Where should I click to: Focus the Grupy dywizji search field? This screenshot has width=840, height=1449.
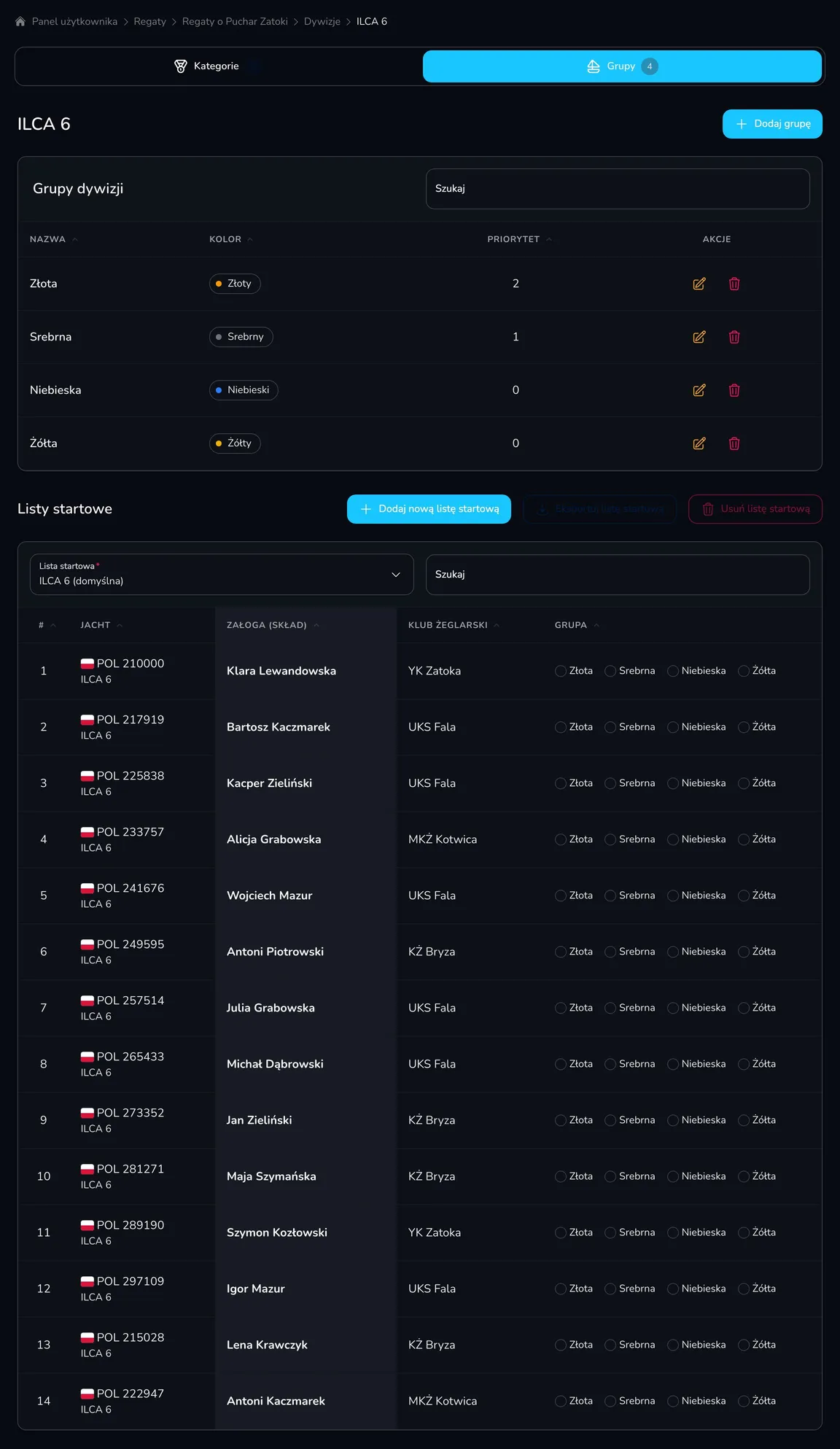(x=618, y=189)
